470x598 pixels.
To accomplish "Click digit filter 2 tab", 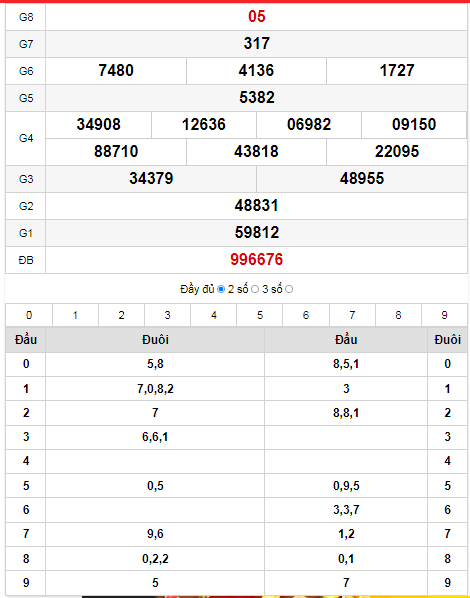I will click(121, 315).
